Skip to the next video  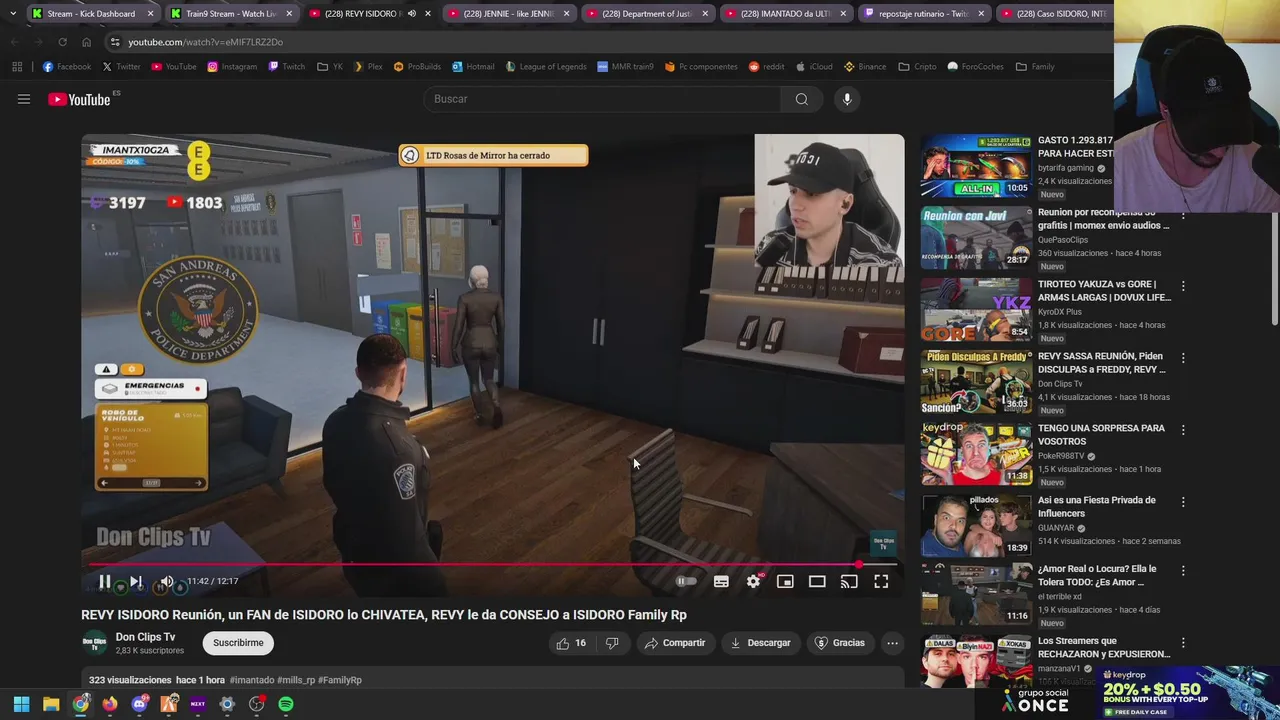136,581
